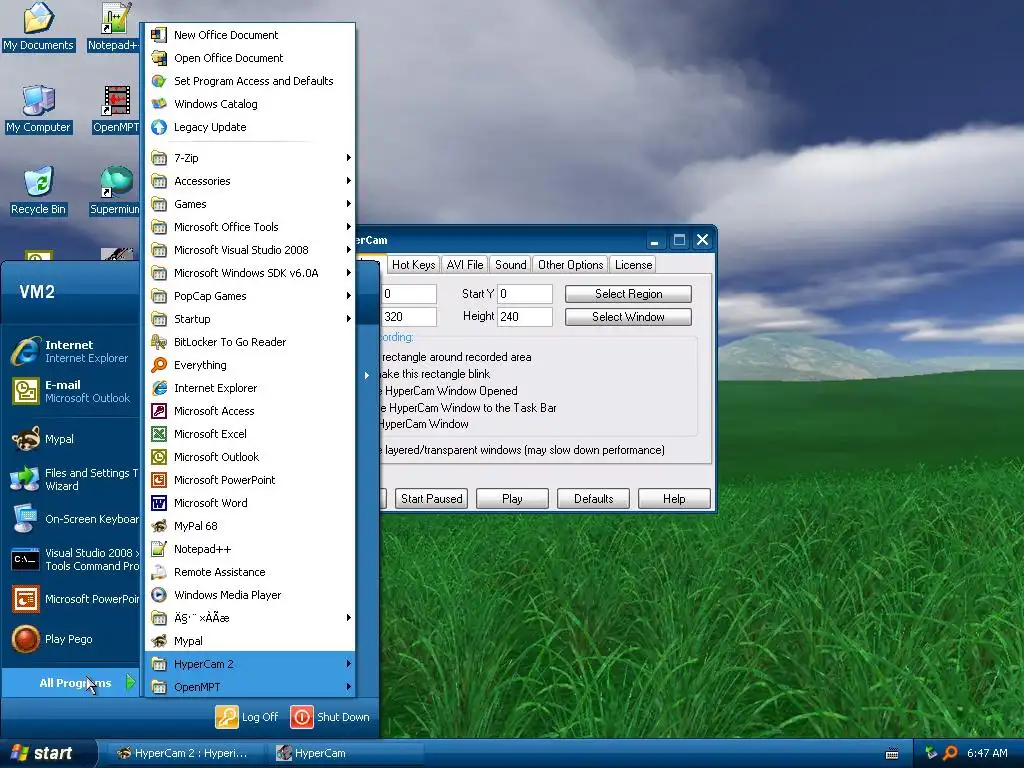Open Internet Explorer from pinned start list
Viewport: 1024px width, 768px height.
(x=71, y=351)
